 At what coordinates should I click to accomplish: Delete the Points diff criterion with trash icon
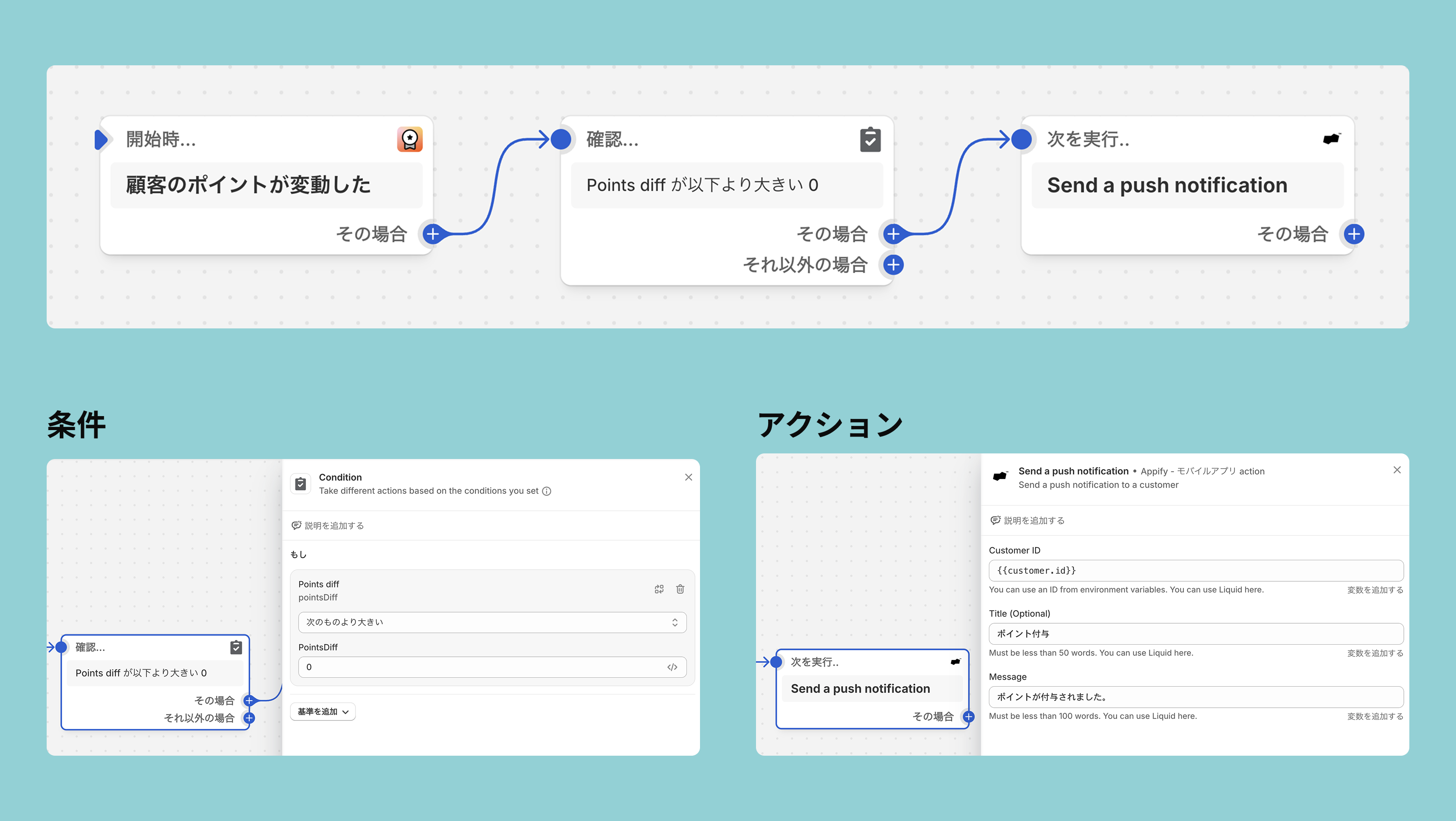tap(680, 589)
